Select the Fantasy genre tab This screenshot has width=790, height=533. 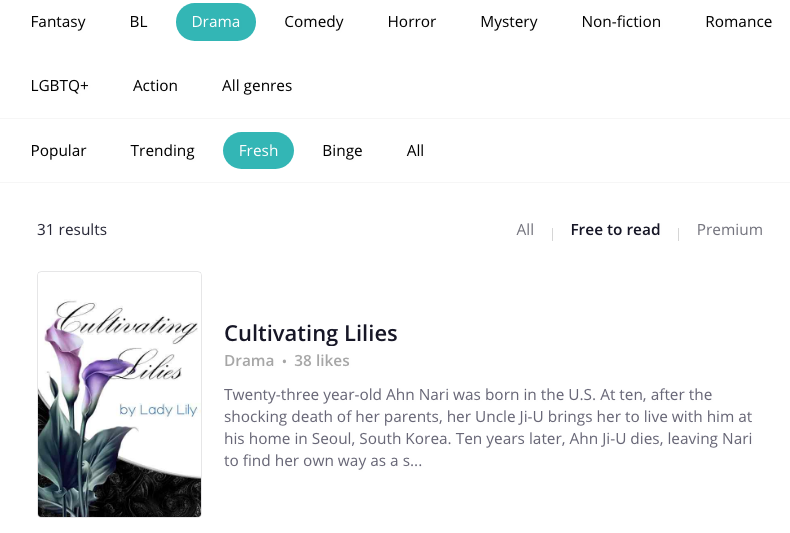[x=58, y=22]
